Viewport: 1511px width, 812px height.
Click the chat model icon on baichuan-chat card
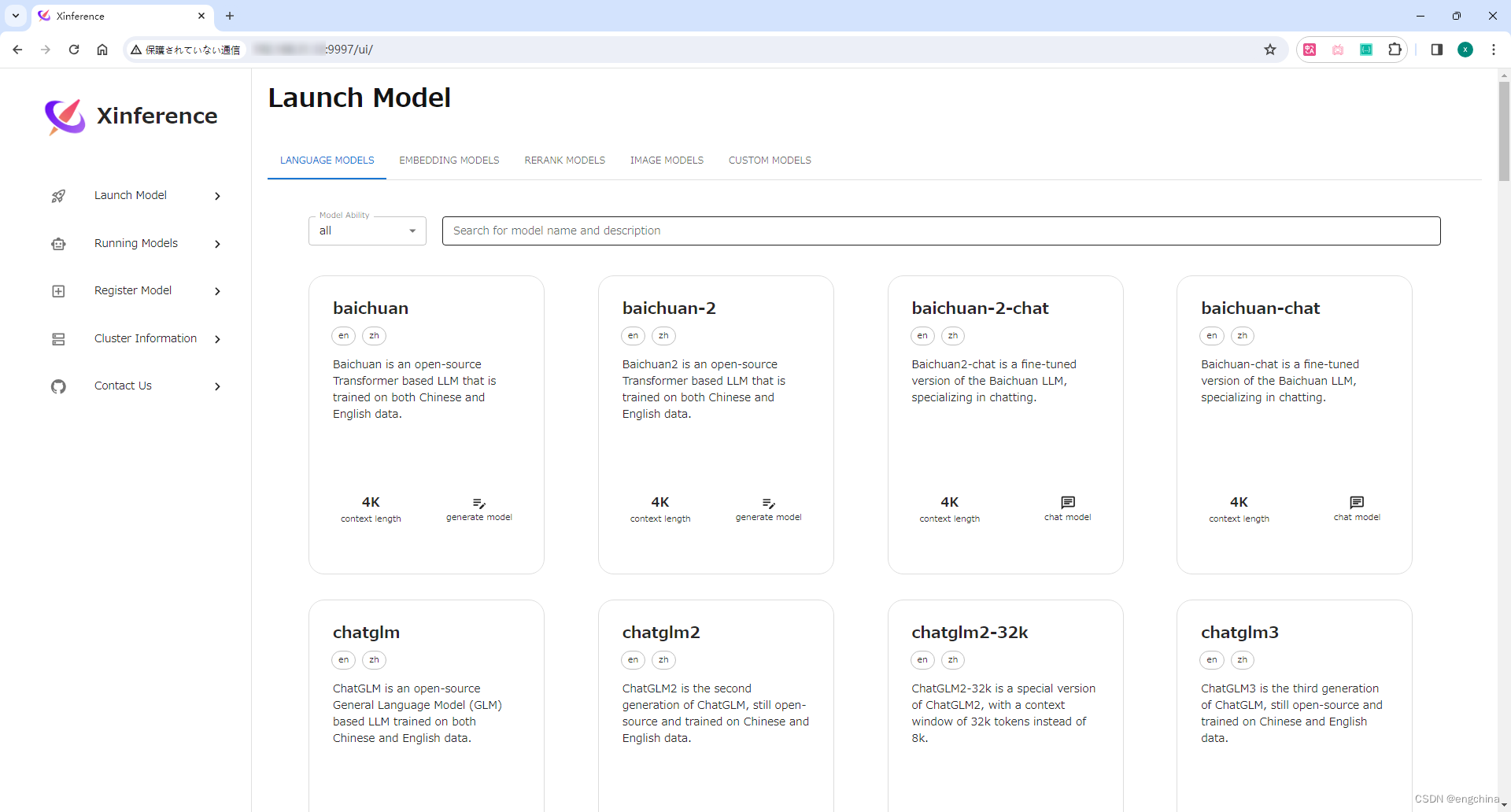[1357, 502]
